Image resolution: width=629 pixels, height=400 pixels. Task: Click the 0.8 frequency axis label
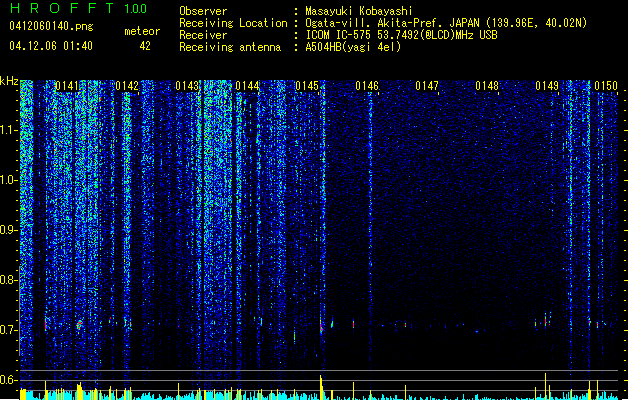(x=9, y=280)
